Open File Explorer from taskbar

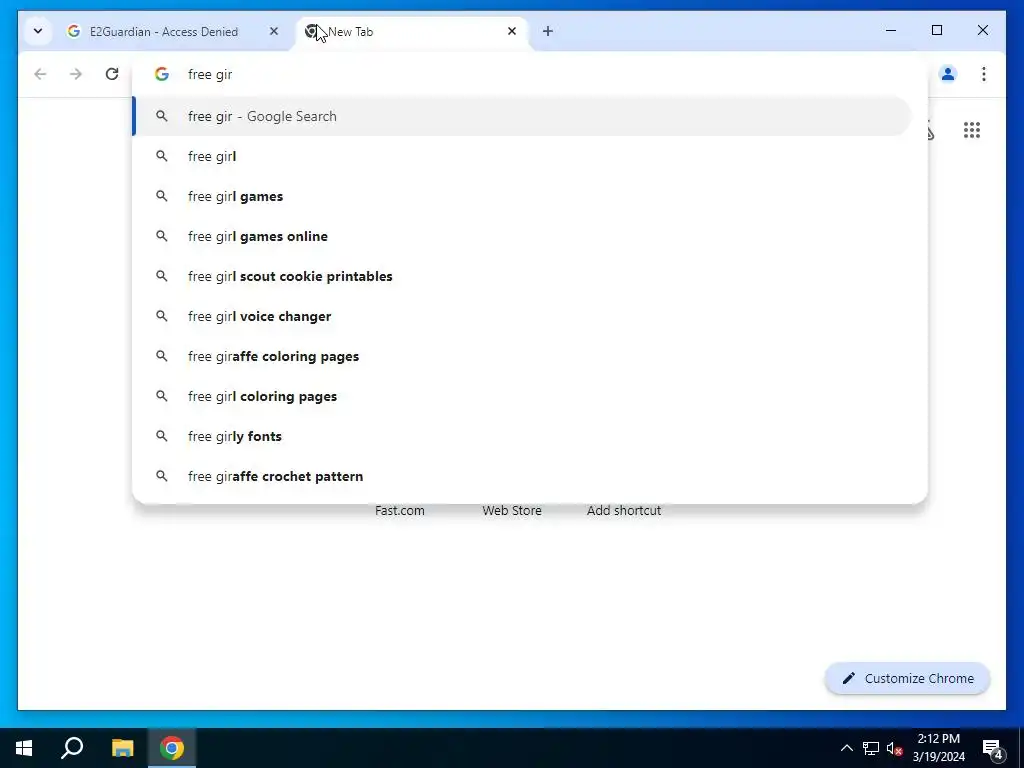click(122, 748)
